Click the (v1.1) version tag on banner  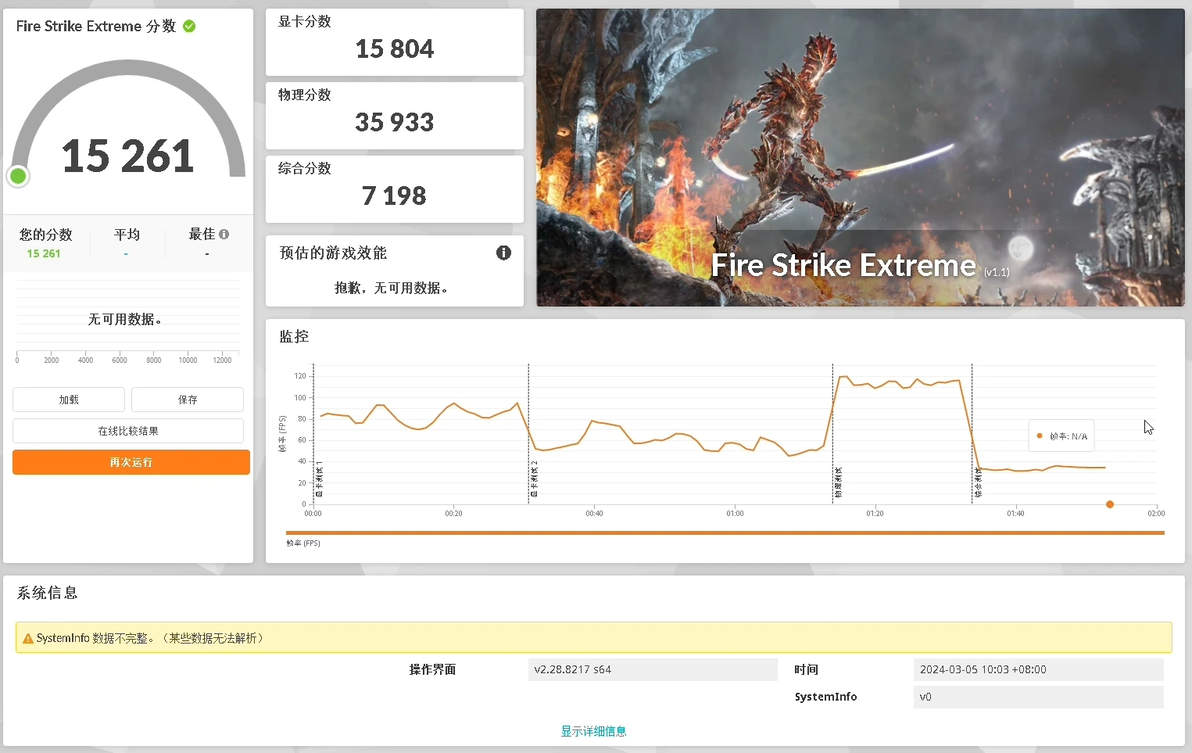click(997, 272)
